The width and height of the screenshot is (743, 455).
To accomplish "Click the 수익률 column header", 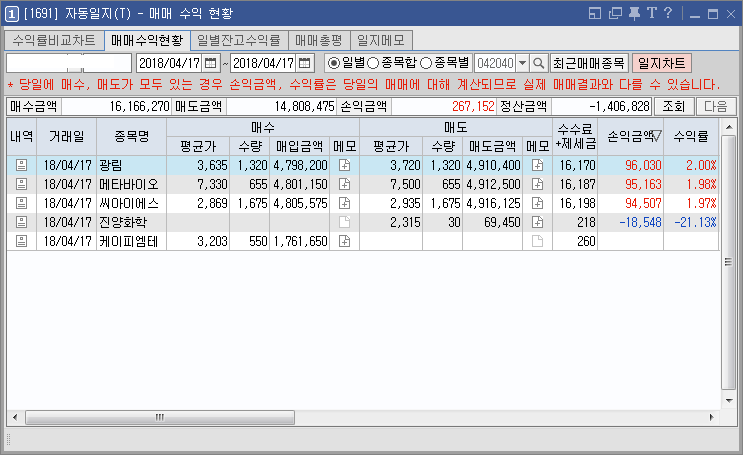I will [691, 136].
